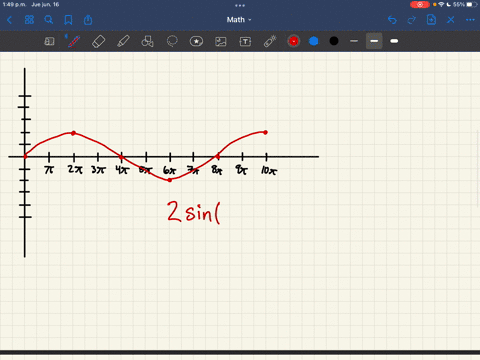Viewport: 480px width, 360px height.
Task: Select the Image insert tool
Action: pyautogui.click(x=221, y=41)
